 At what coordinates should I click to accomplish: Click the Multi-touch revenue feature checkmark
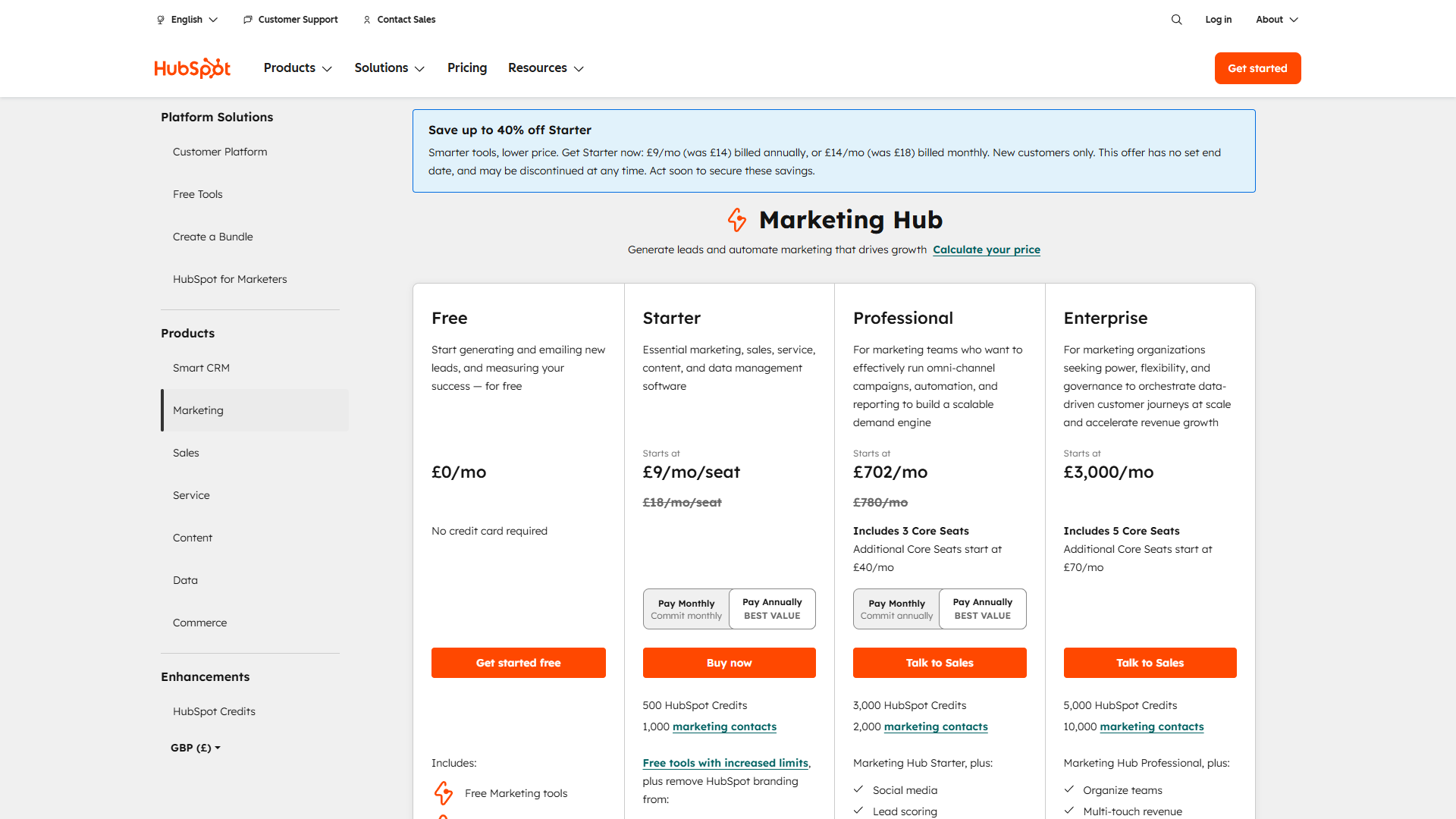[x=1069, y=811]
